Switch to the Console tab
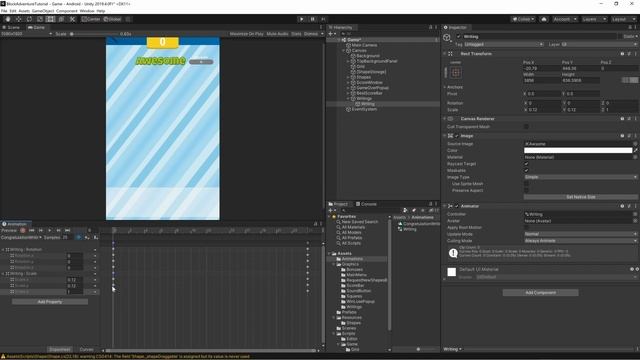Viewport: 640px width, 360px height. tap(366, 204)
